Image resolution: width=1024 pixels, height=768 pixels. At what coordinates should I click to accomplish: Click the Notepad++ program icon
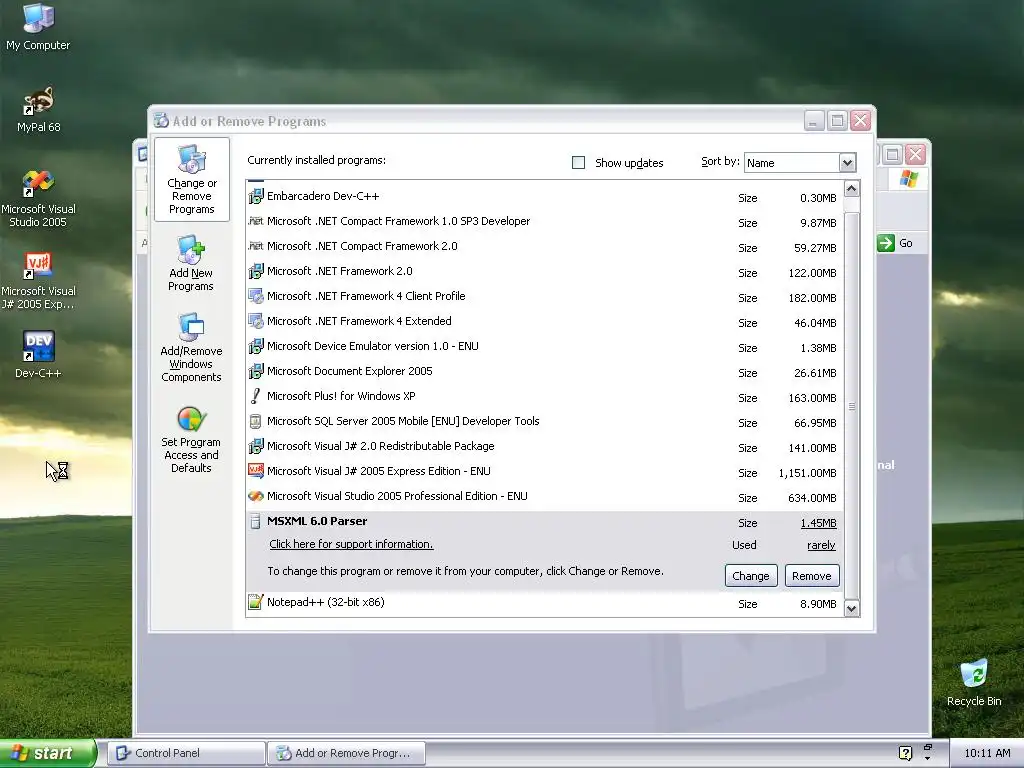[255, 602]
